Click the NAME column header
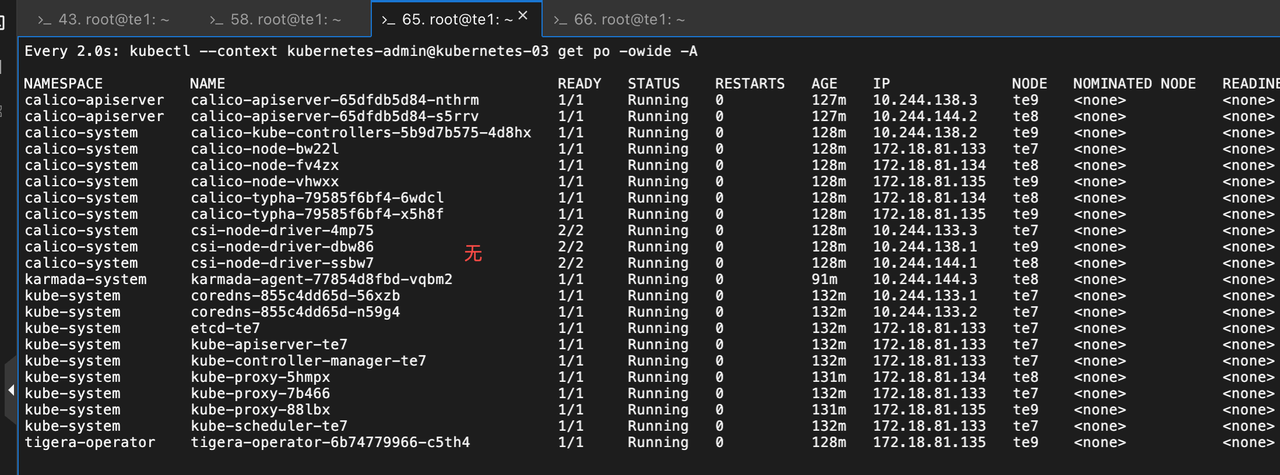 pos(208,84)
